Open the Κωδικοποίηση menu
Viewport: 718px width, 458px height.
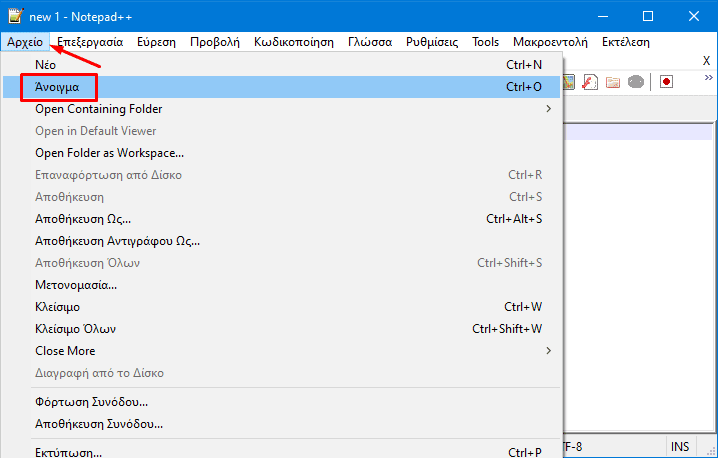pos(294,42)
